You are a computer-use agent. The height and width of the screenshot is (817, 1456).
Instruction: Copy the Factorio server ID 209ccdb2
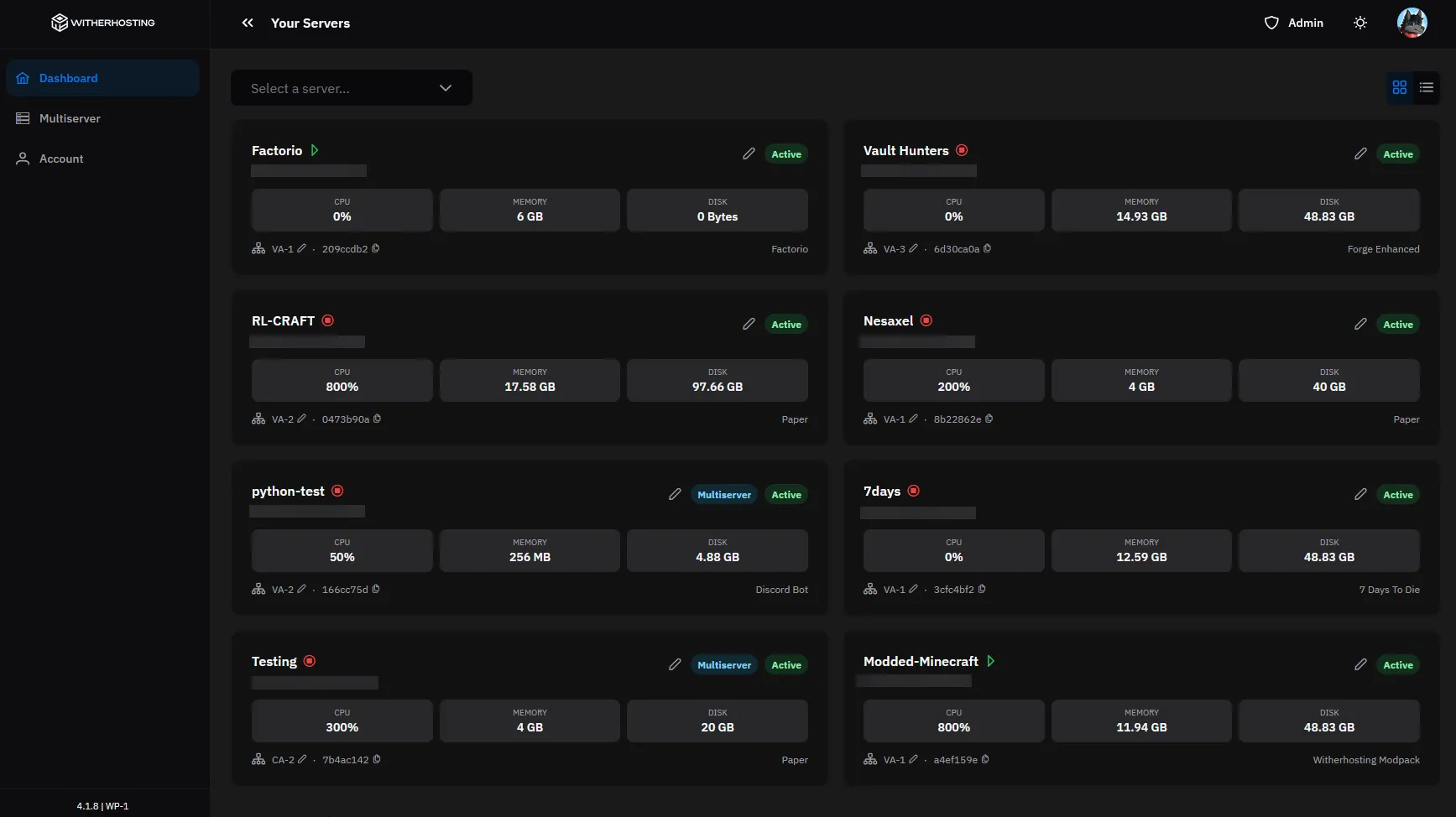tap(375, 248)
